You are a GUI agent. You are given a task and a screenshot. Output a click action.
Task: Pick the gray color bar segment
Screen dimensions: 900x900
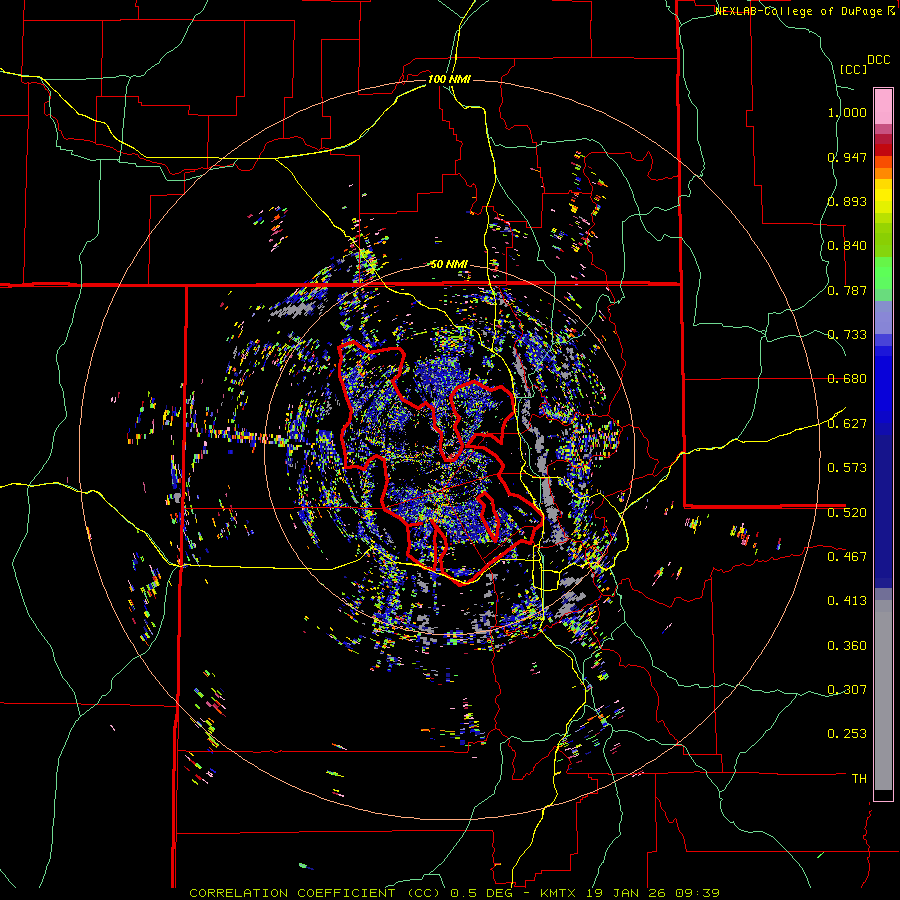[x=883, y=695]
